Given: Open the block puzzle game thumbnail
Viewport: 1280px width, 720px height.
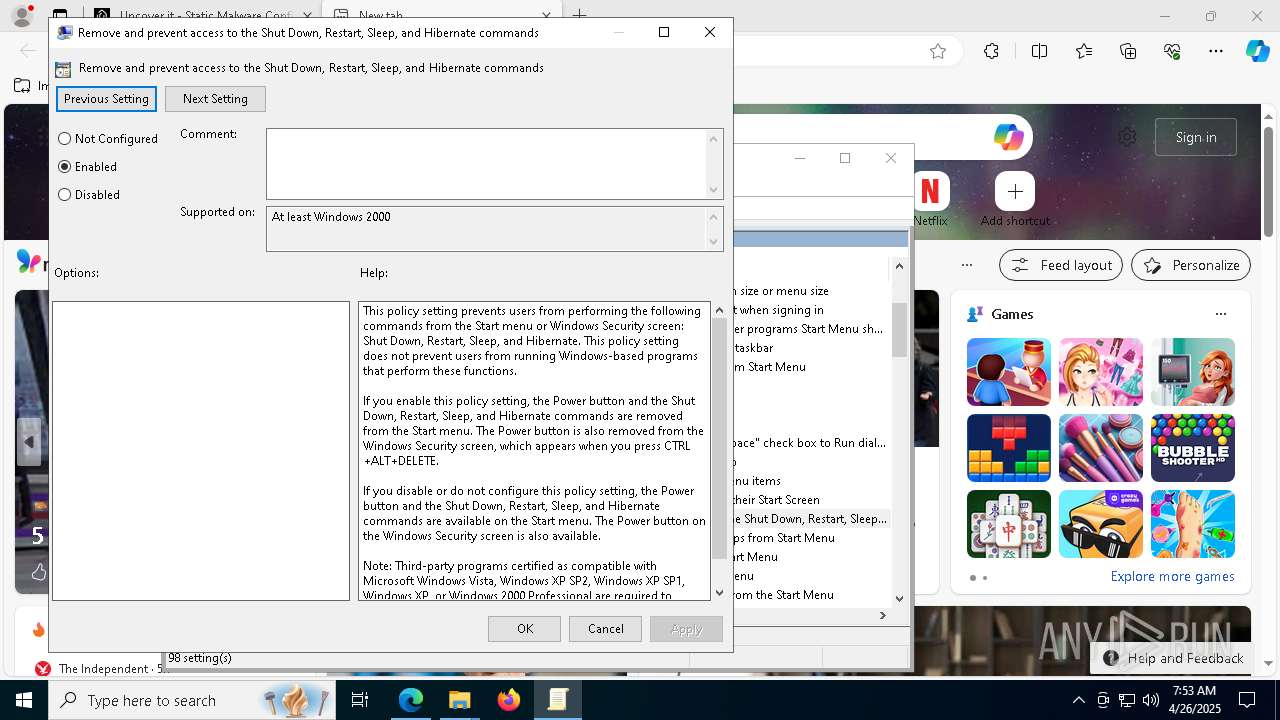Looking at the screenshot, I should click(x=1009, y=448).
